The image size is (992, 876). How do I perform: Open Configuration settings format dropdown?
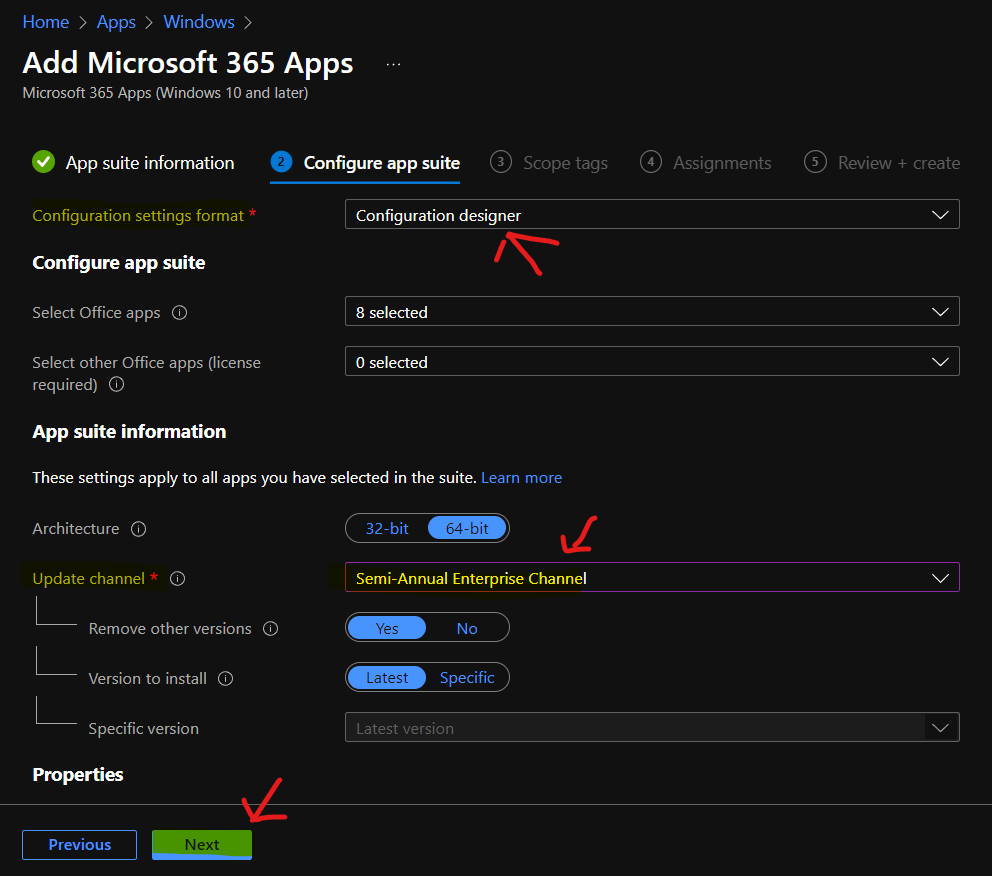coord(652,214)
